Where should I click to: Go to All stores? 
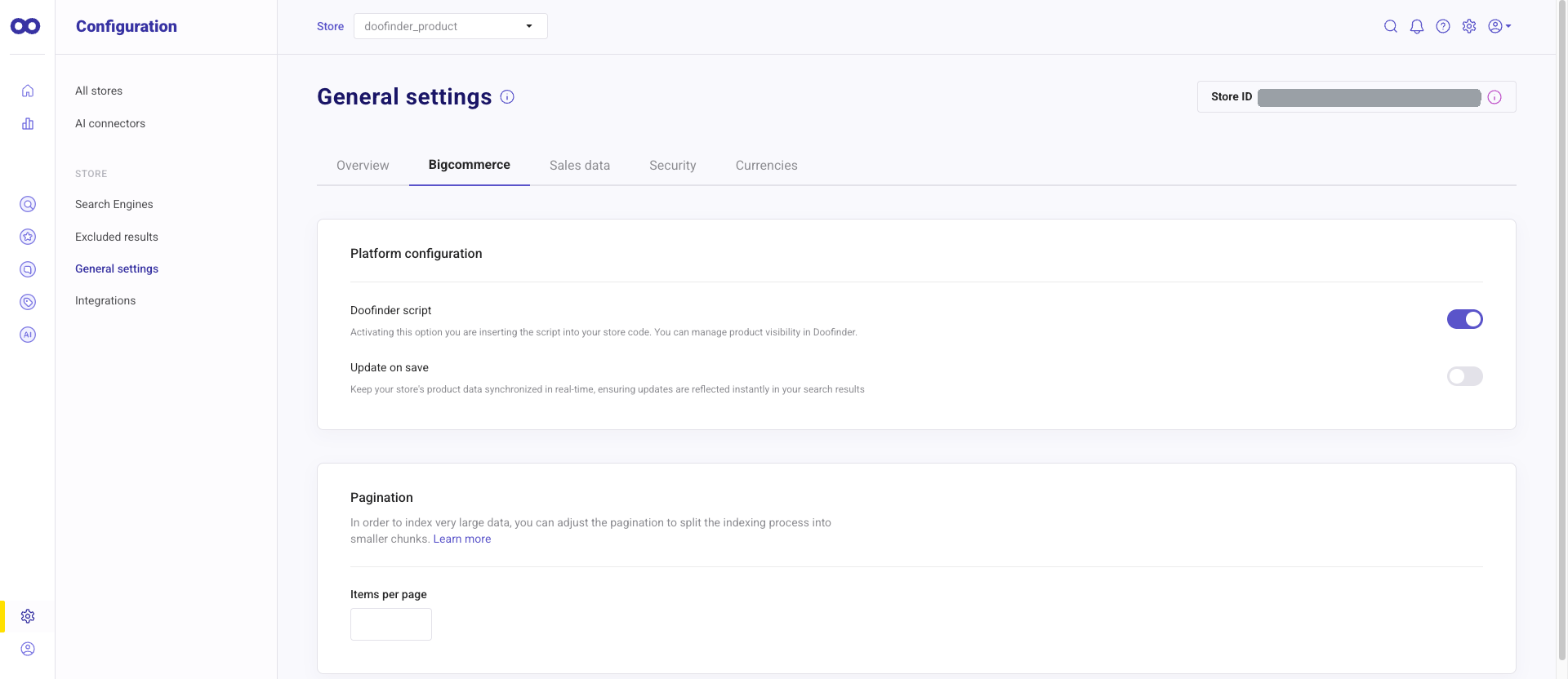99,91
